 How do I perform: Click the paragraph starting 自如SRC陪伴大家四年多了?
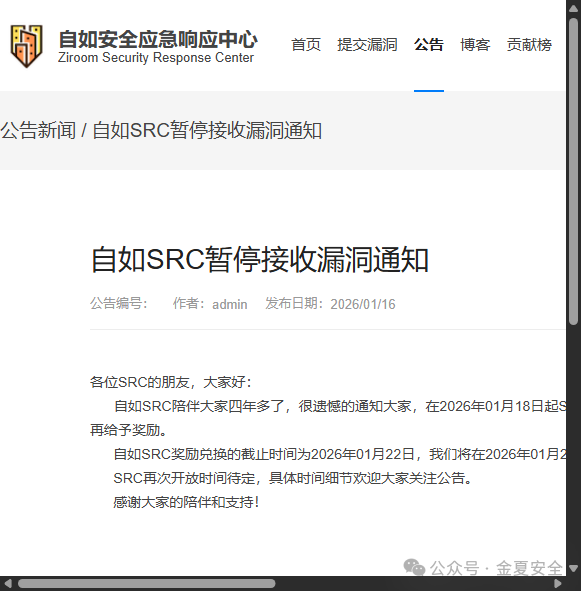(x=340, y=406)
